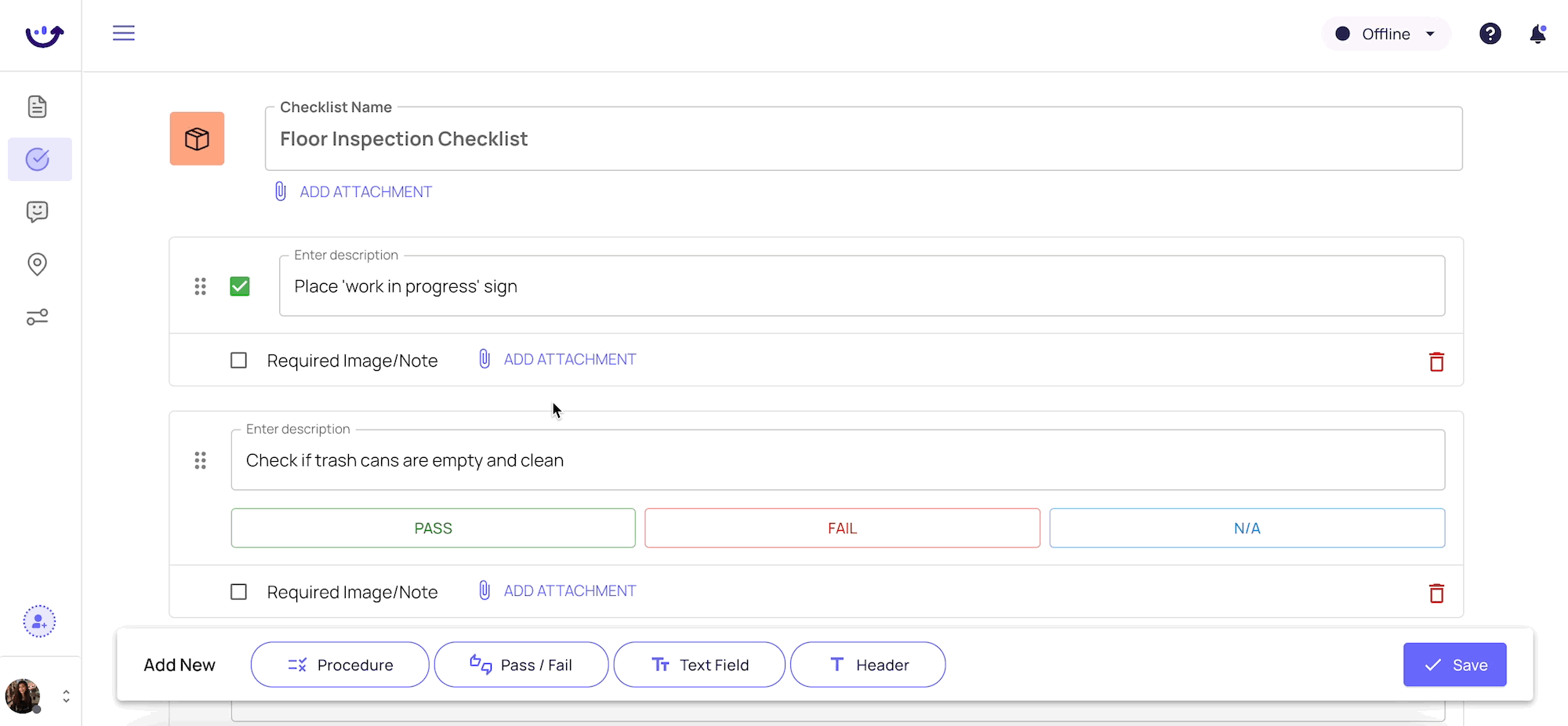Delete the trash cans item
This screenshot has width=1568, height=726.
(1436, 594)
